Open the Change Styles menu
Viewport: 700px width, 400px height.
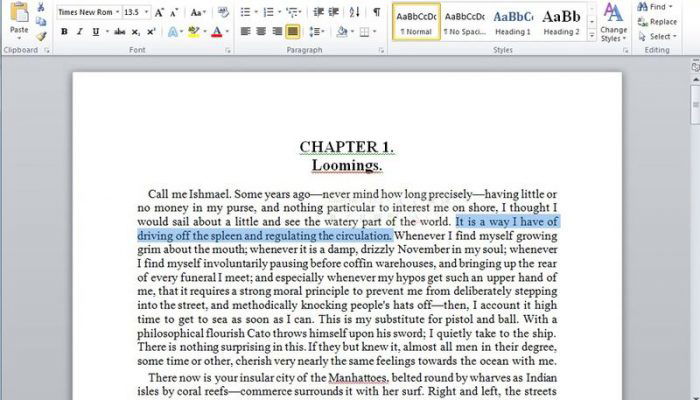click(x=613, y=21)
